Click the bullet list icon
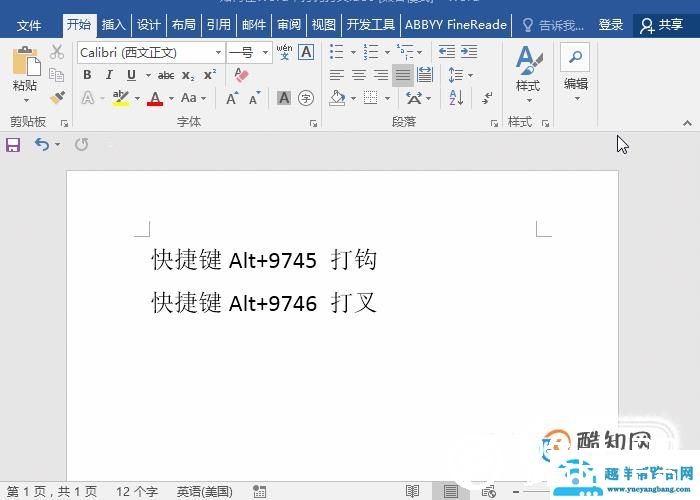Viewport: 700px width, 500px height. 337,52
